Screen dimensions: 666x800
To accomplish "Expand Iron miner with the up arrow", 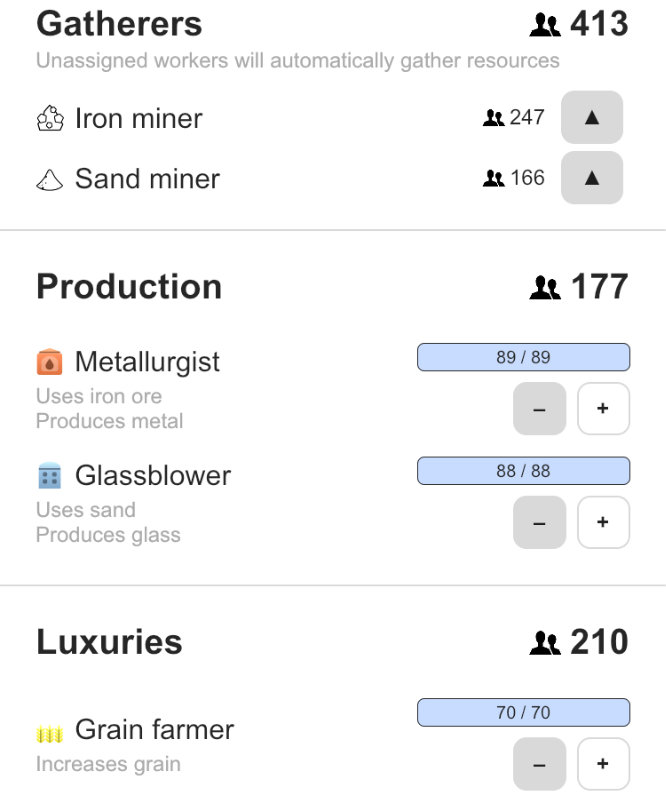I will point(592,117).
